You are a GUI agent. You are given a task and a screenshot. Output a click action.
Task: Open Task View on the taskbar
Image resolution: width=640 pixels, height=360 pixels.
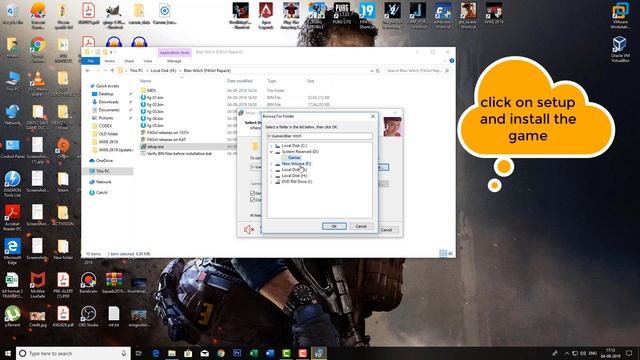(139, 353)
